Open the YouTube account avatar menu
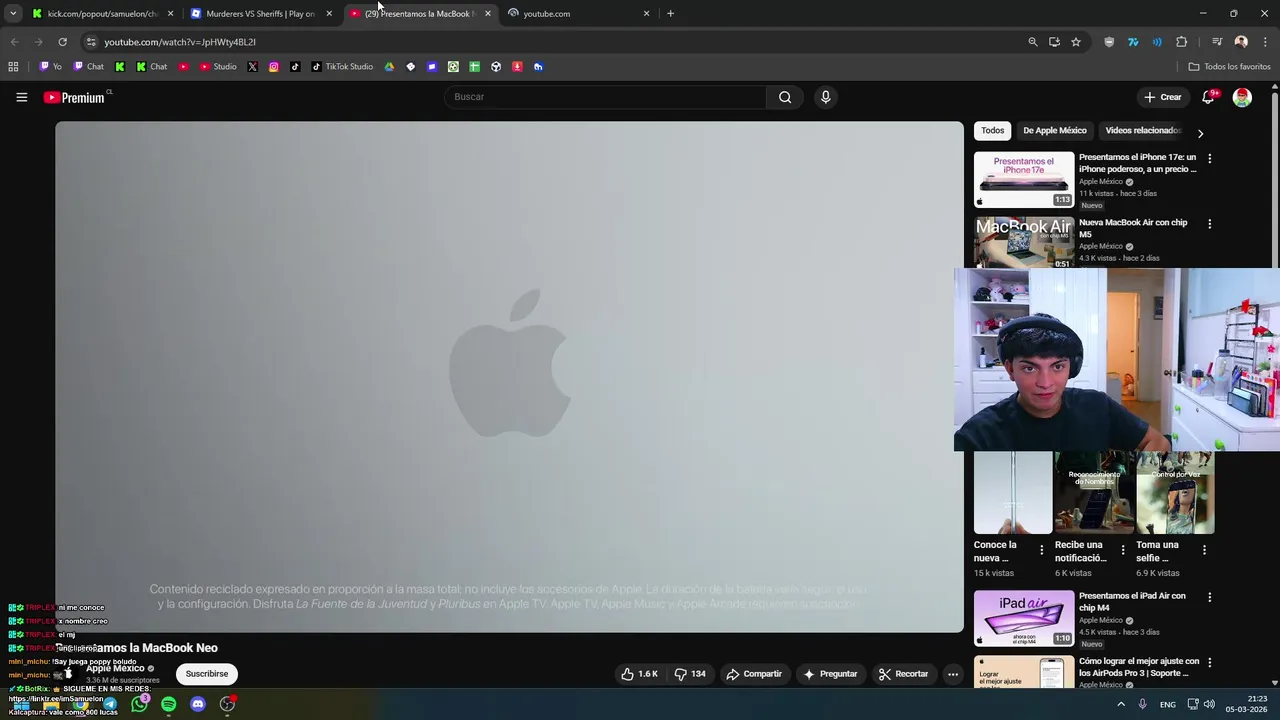1280x720 pixels. click(x=1242, y=97)
